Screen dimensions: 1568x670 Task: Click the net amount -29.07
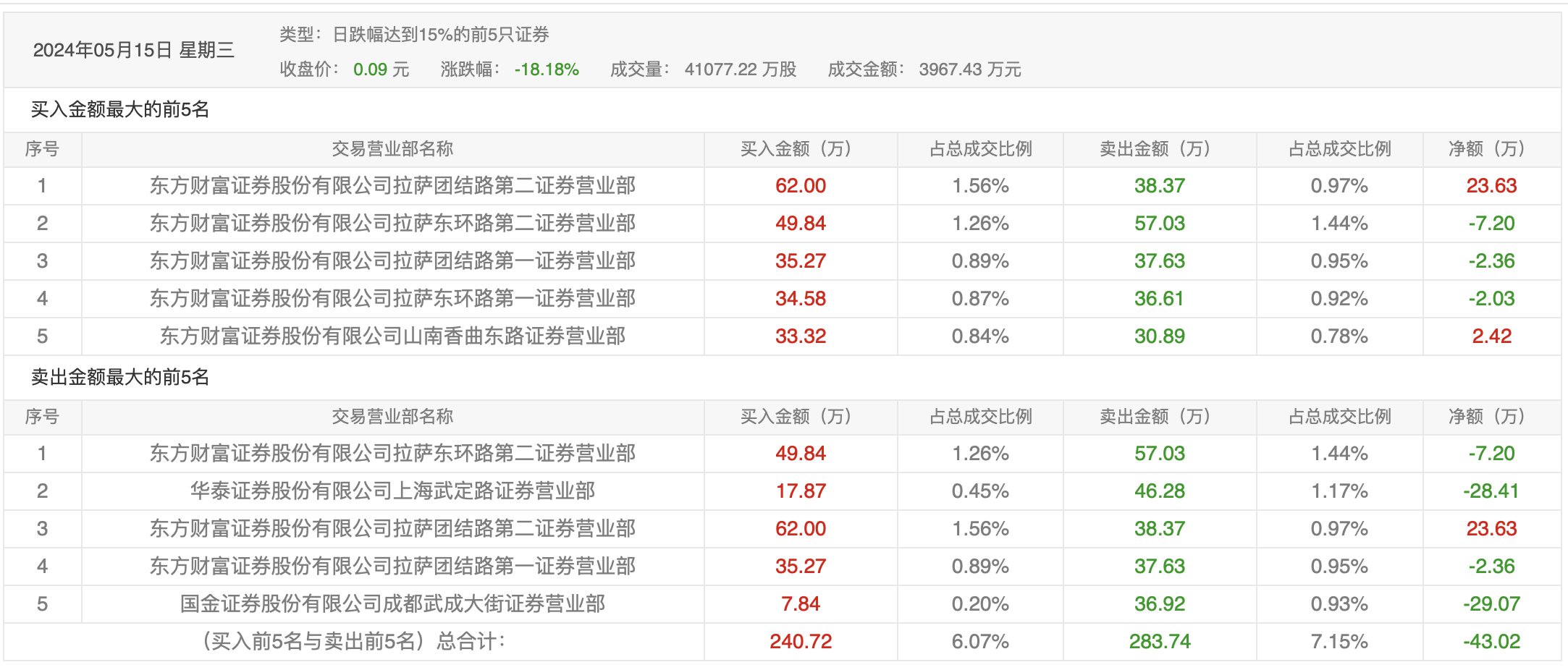pos(1491,604)
